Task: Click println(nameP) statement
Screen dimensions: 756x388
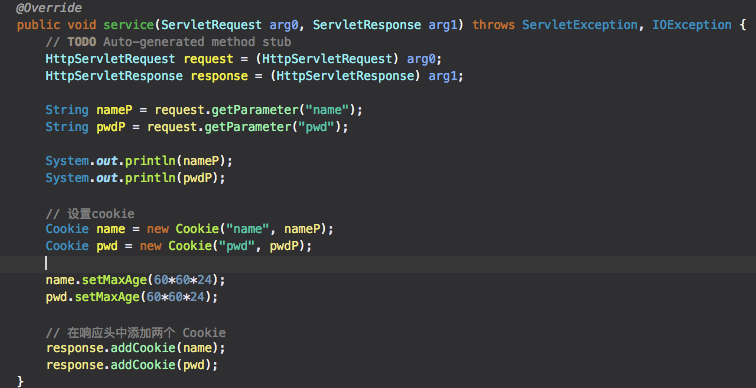Action: (x=179, y=161)
